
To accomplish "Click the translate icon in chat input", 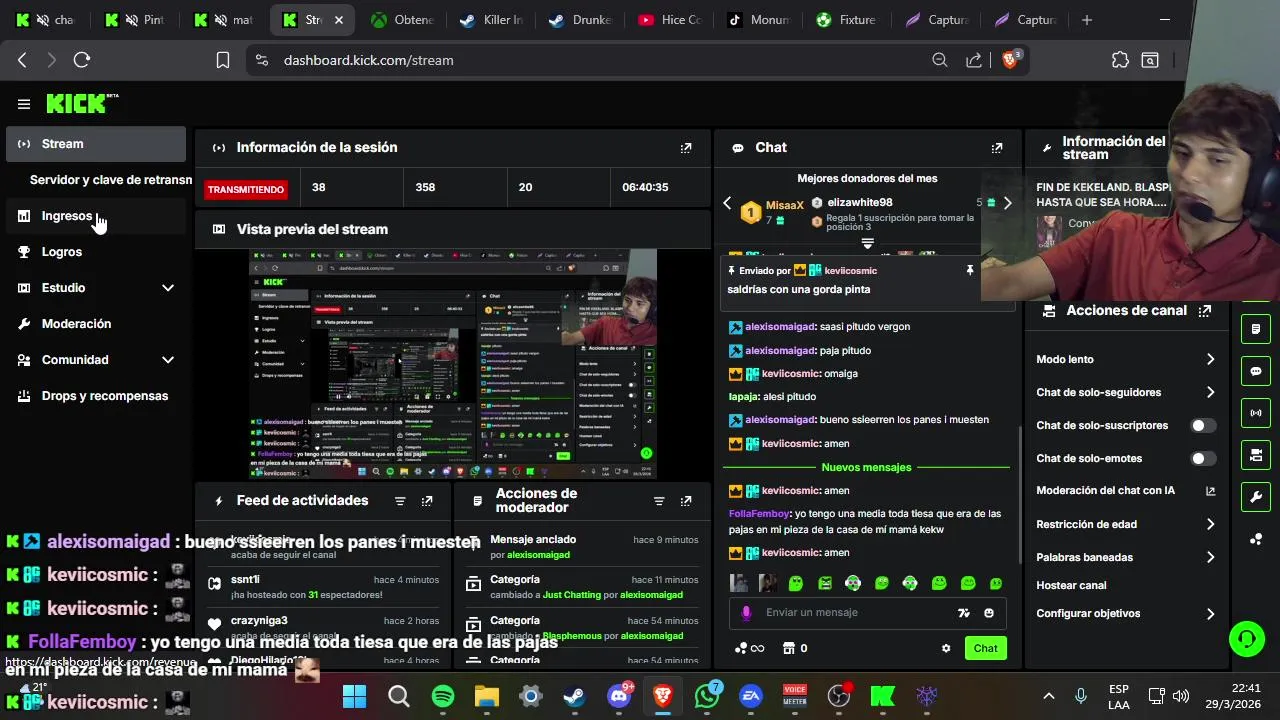I will pyautogui.click(x=963, y=613).
